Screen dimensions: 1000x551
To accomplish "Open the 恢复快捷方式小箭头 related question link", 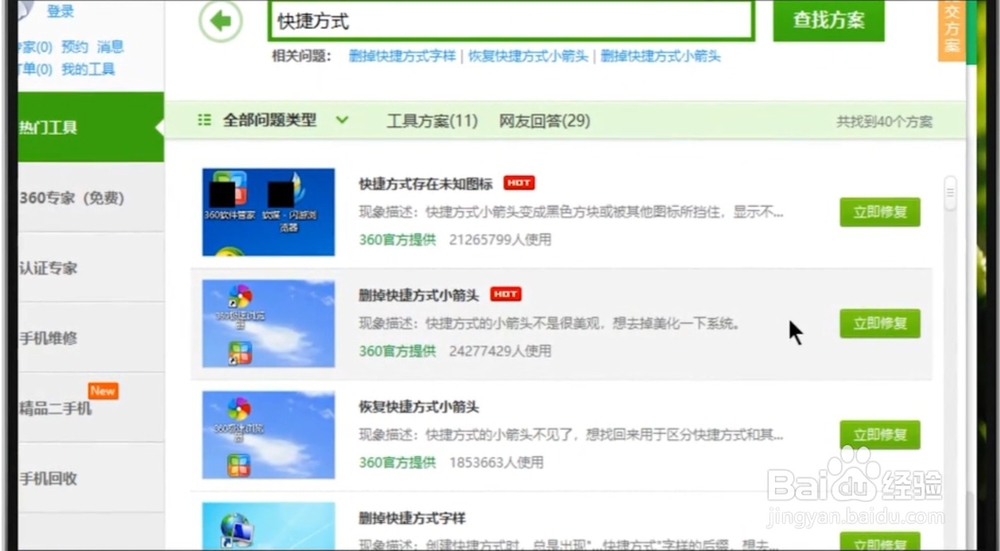I will (x=528, y=56).
